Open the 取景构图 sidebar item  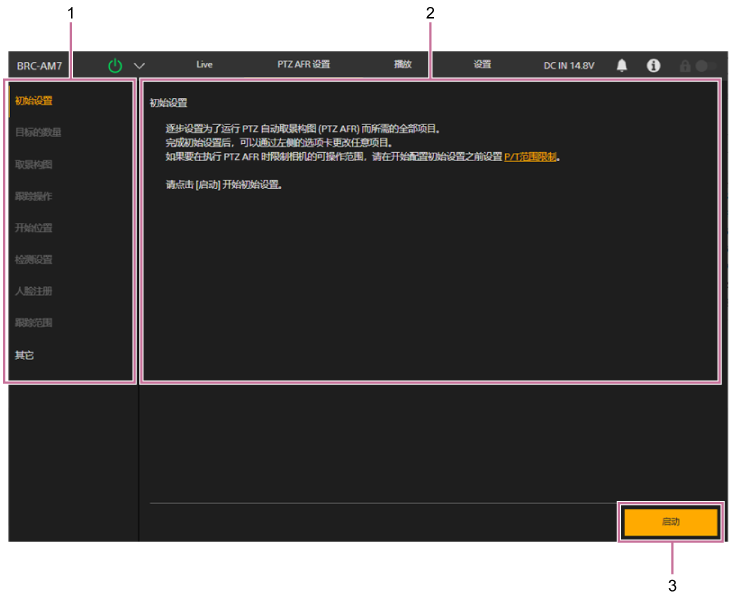(34, 164)
